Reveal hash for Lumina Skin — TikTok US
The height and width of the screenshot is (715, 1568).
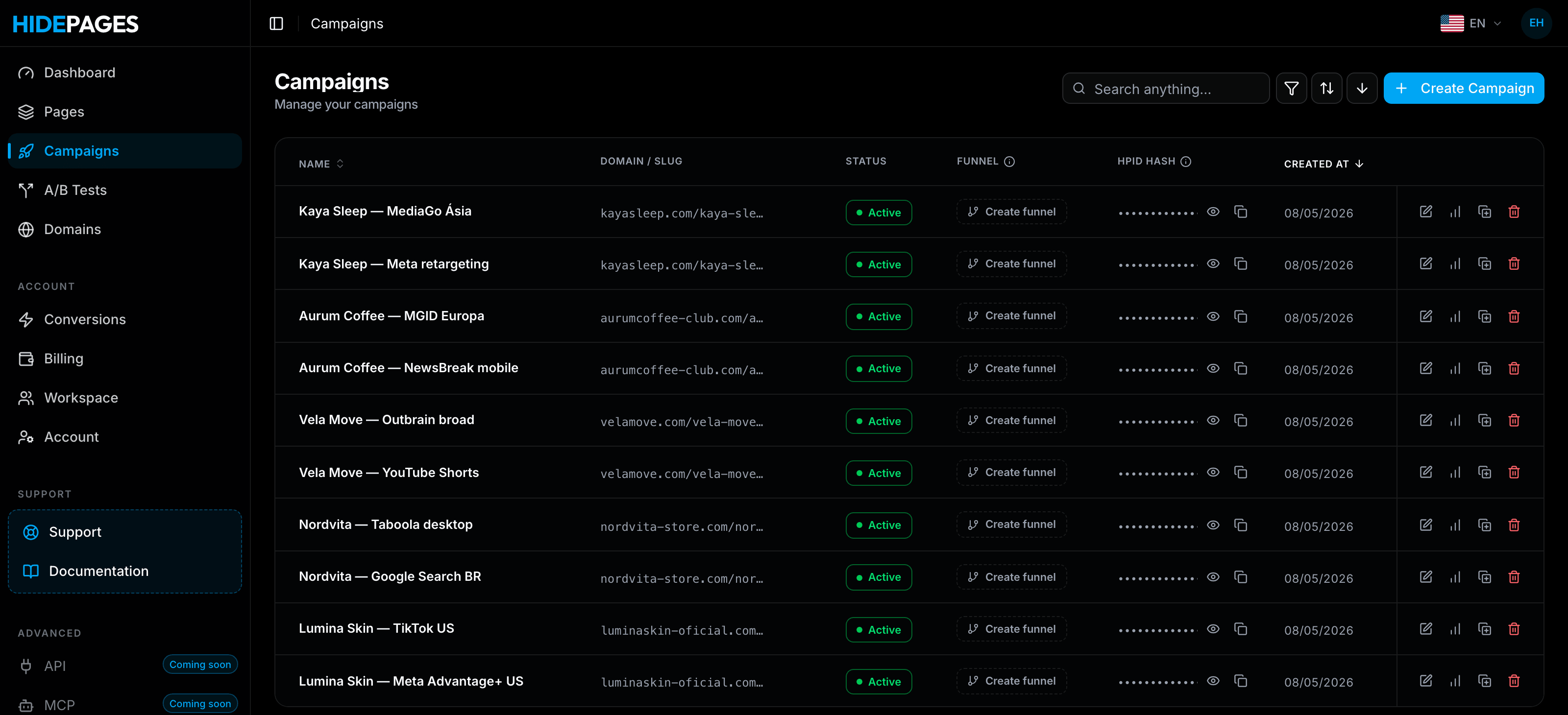1213,629
